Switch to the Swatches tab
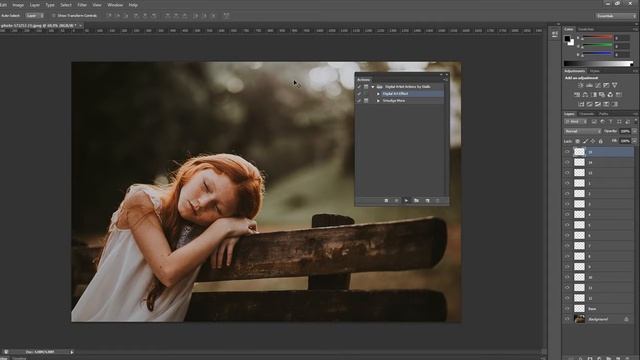This screenshot has width=640, height=360. click(586, 29)
